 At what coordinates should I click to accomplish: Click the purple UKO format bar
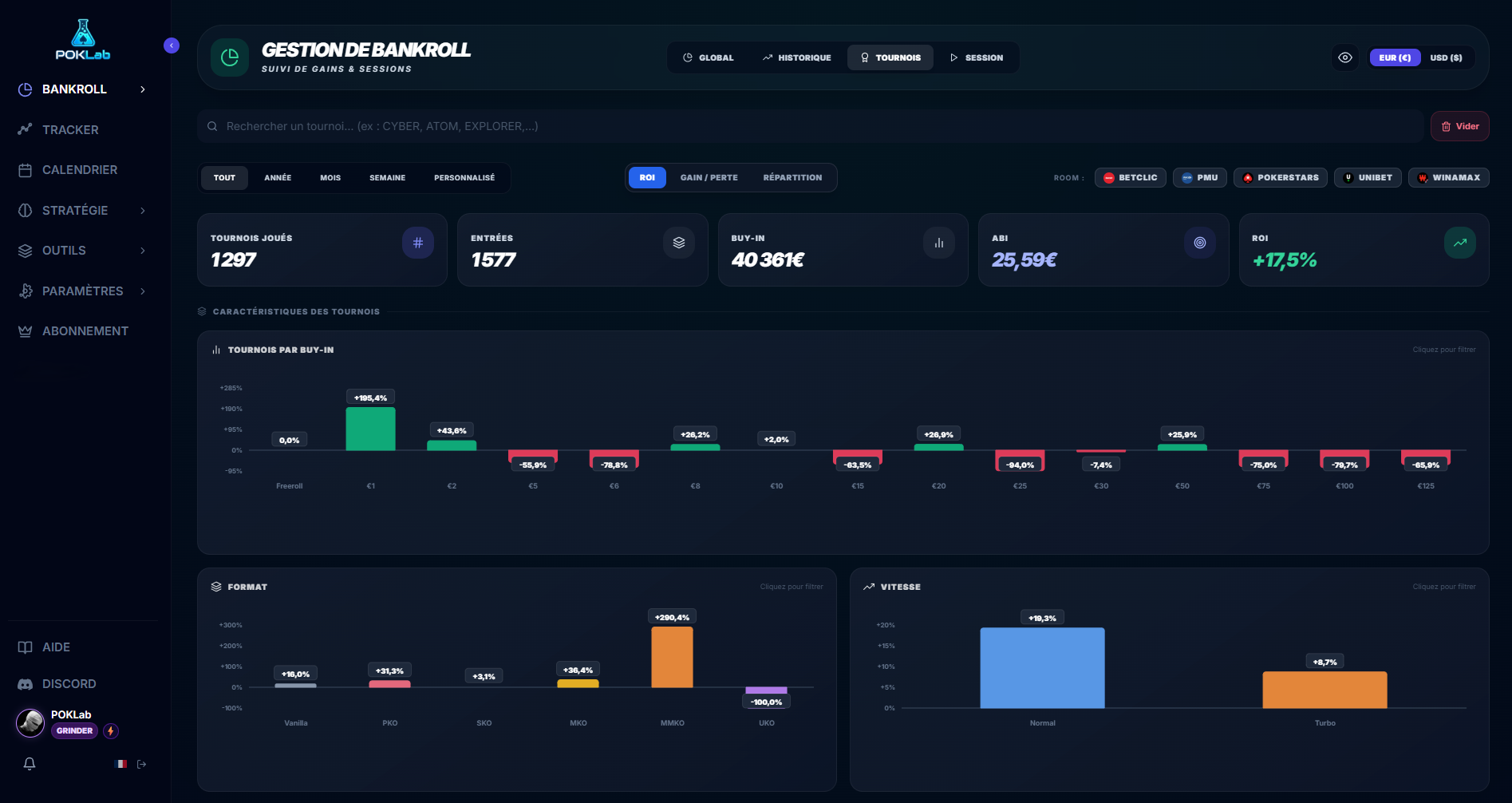click(x=766, y=690)
